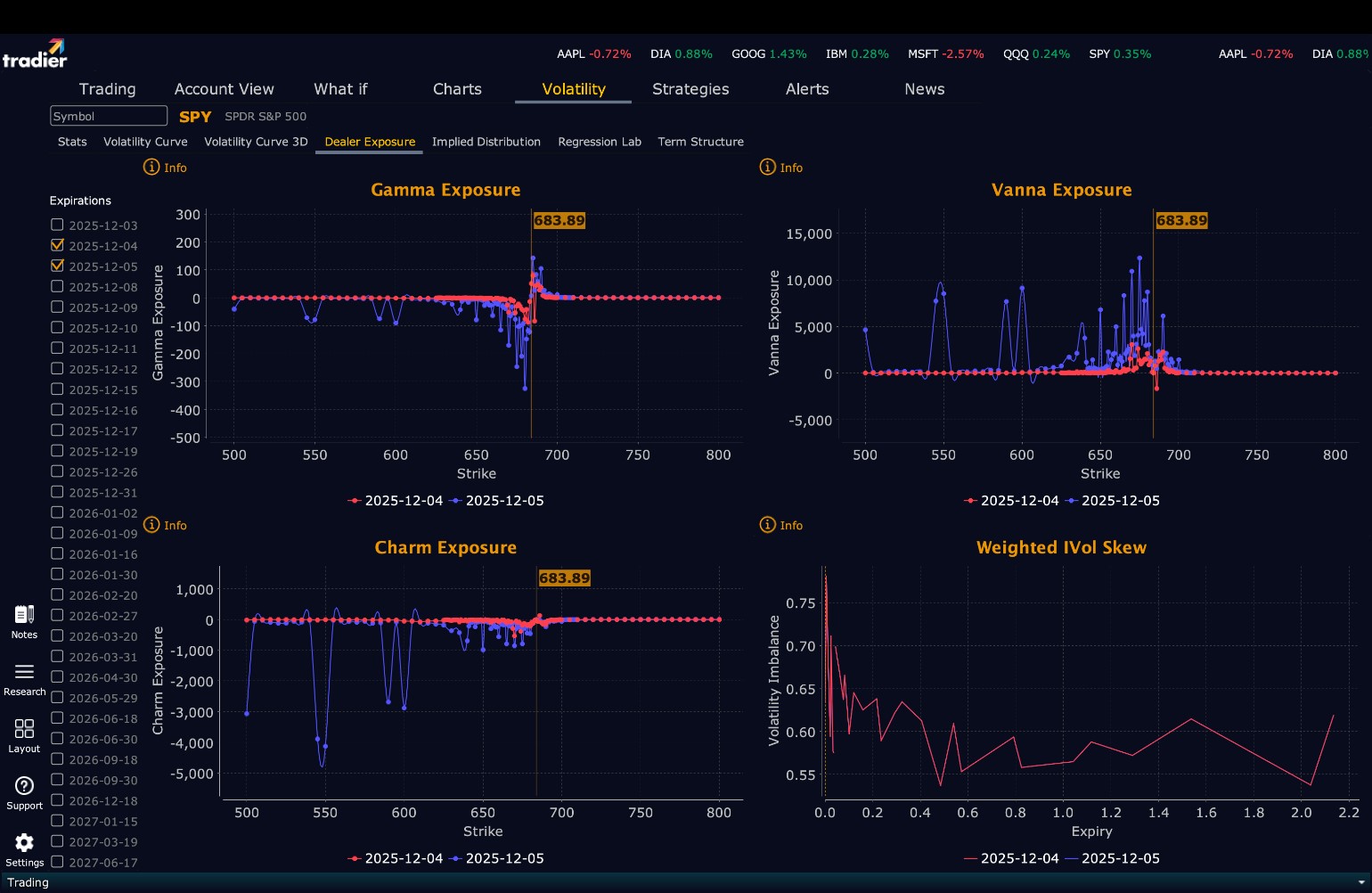Switch to the Stats sub-tab
This screenshot has width=1372, height=893.
click(x=72, y=142)
